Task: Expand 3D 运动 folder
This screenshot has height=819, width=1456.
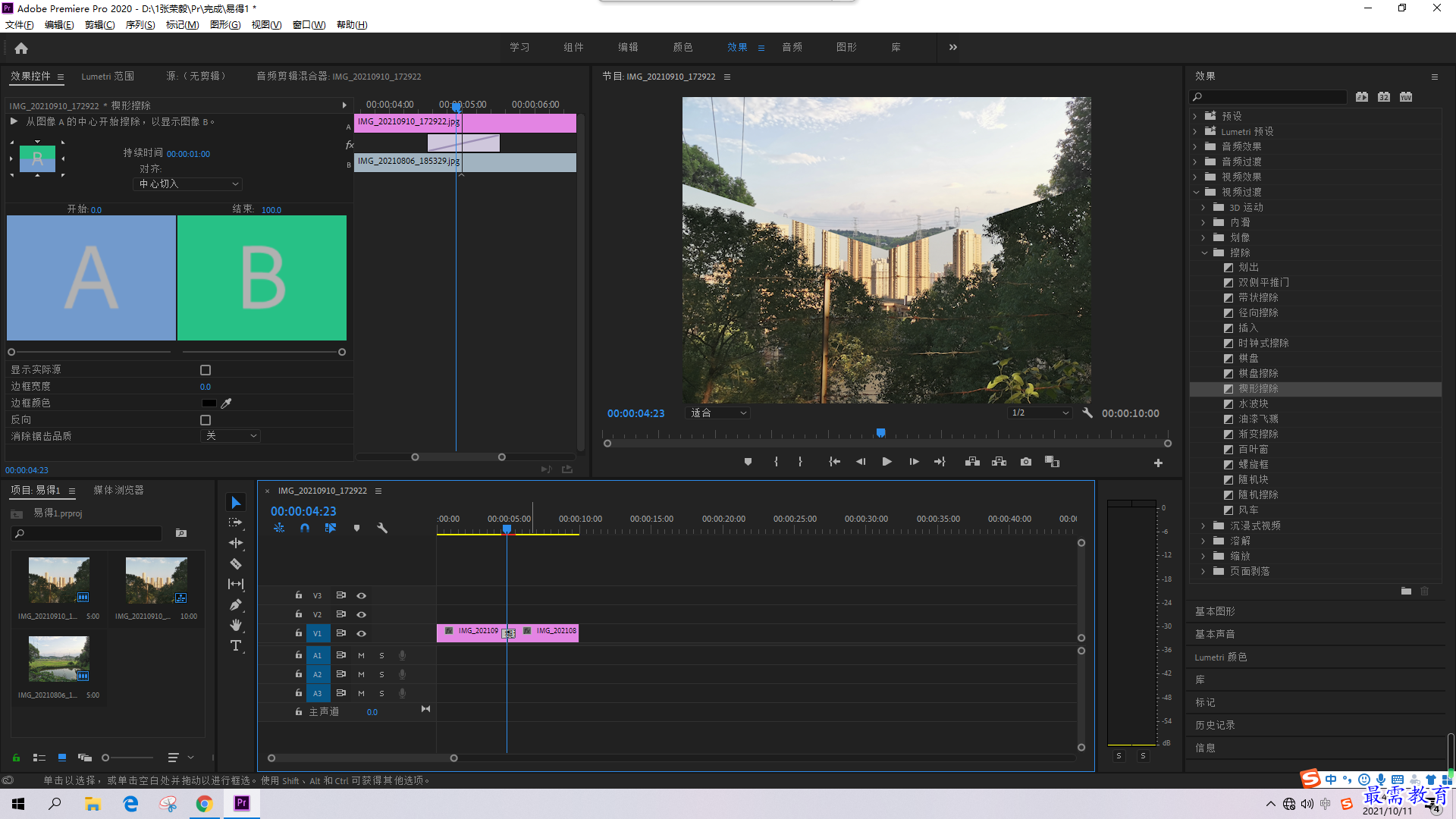Action: coord(1203,207)
